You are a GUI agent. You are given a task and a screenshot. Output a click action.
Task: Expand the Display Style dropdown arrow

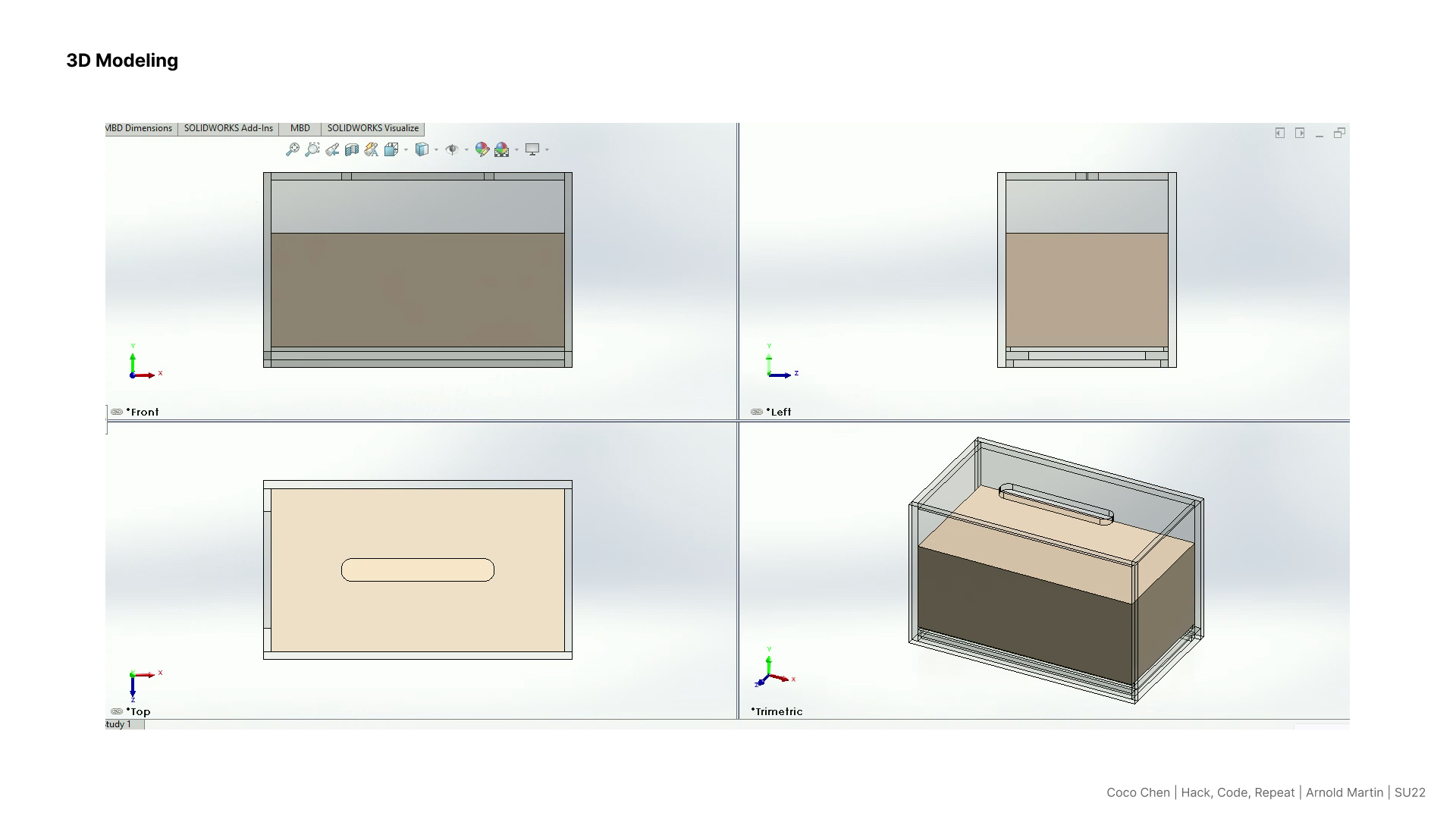pyautogui.click(x=436, y=150)
